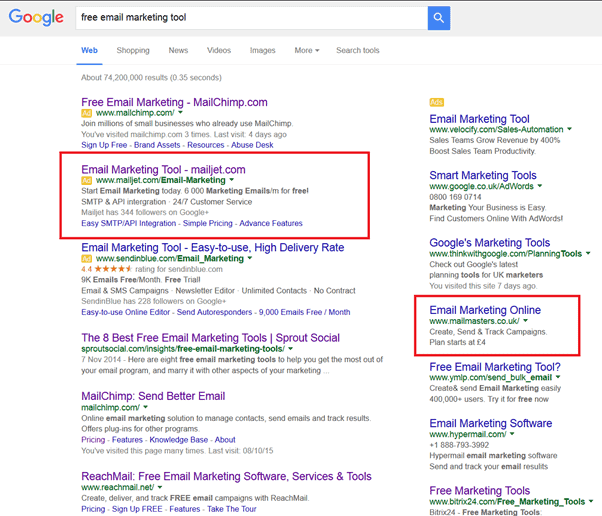Open Search tools options
Image resolution: width=602 pixels, height=516 pixels.
click(x=357, y=50)
